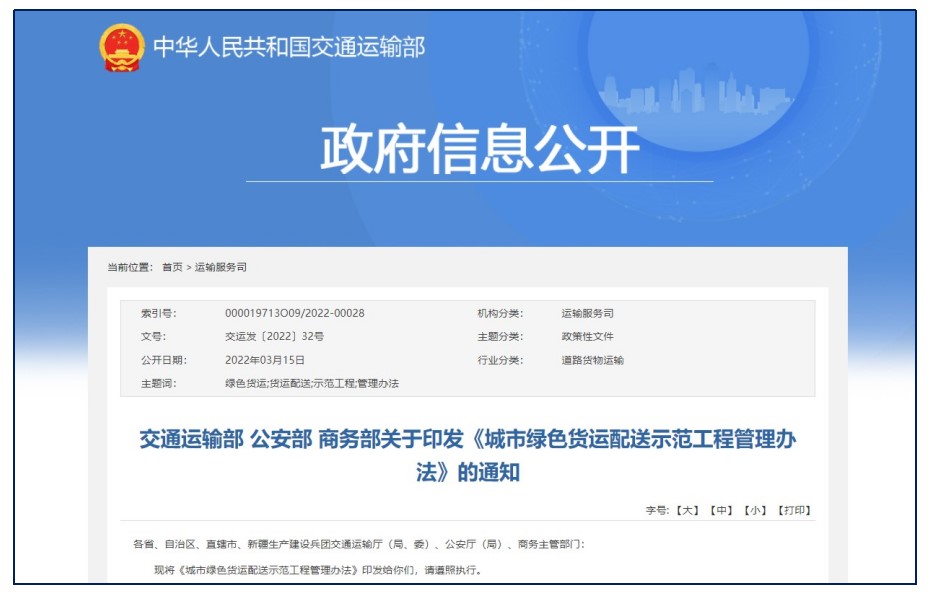Viewport: 931px width, 600px height.
Task: Click the 打印 print button
Action: [794, 510]
